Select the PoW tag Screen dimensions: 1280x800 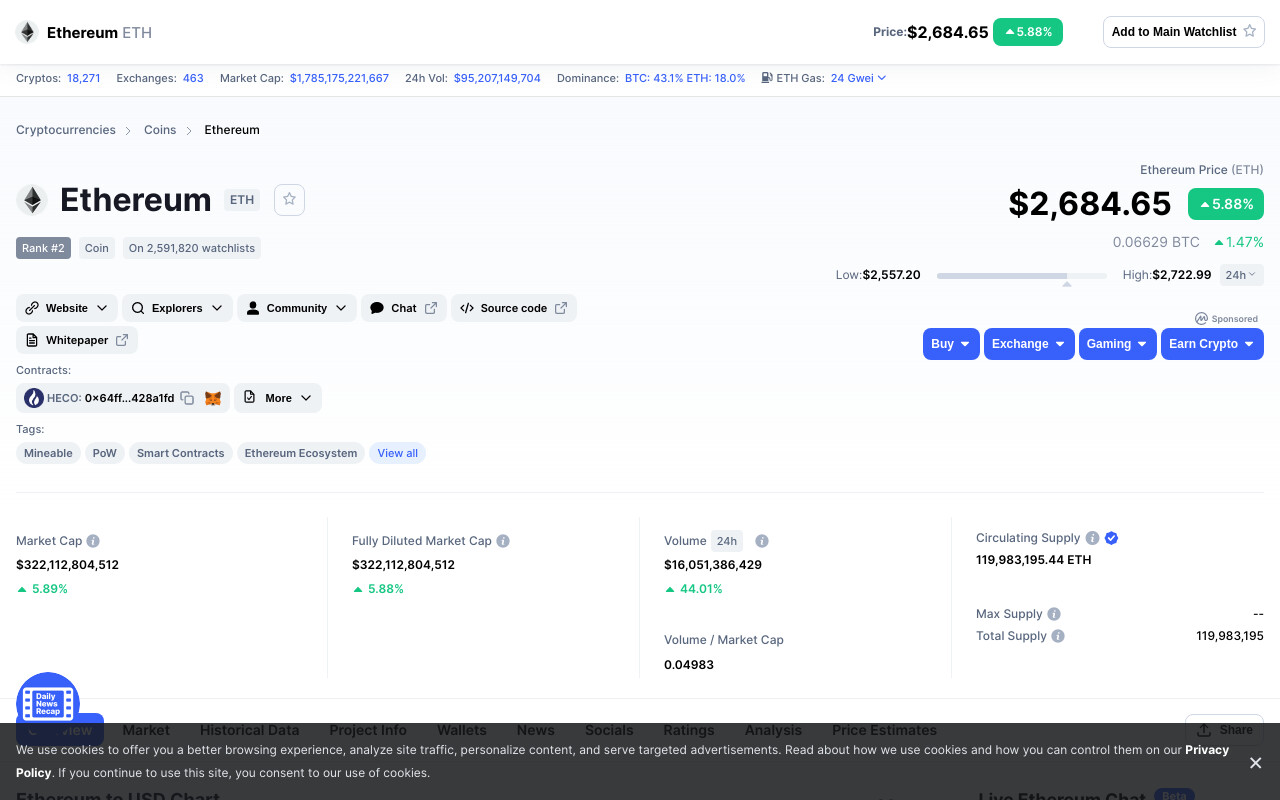105,453
